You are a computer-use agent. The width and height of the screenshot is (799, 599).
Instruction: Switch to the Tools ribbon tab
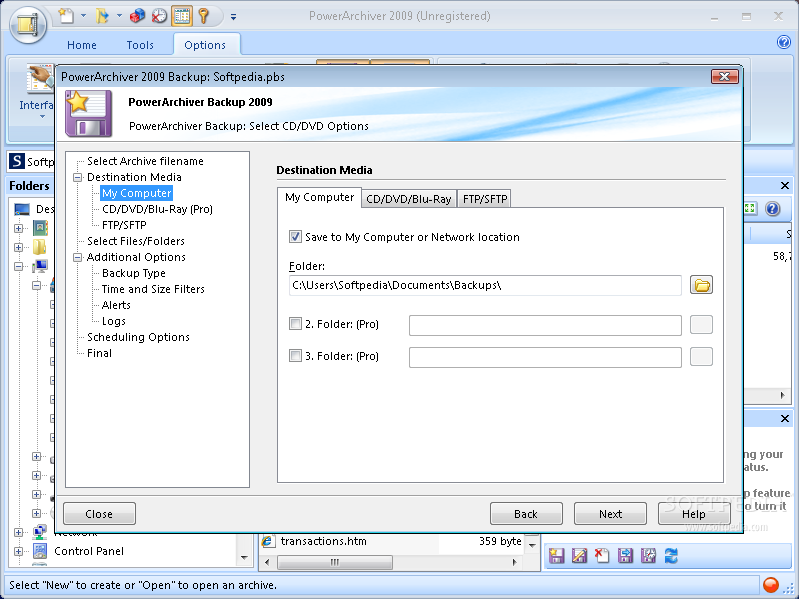pyautogui.click(x=140, y=45)
